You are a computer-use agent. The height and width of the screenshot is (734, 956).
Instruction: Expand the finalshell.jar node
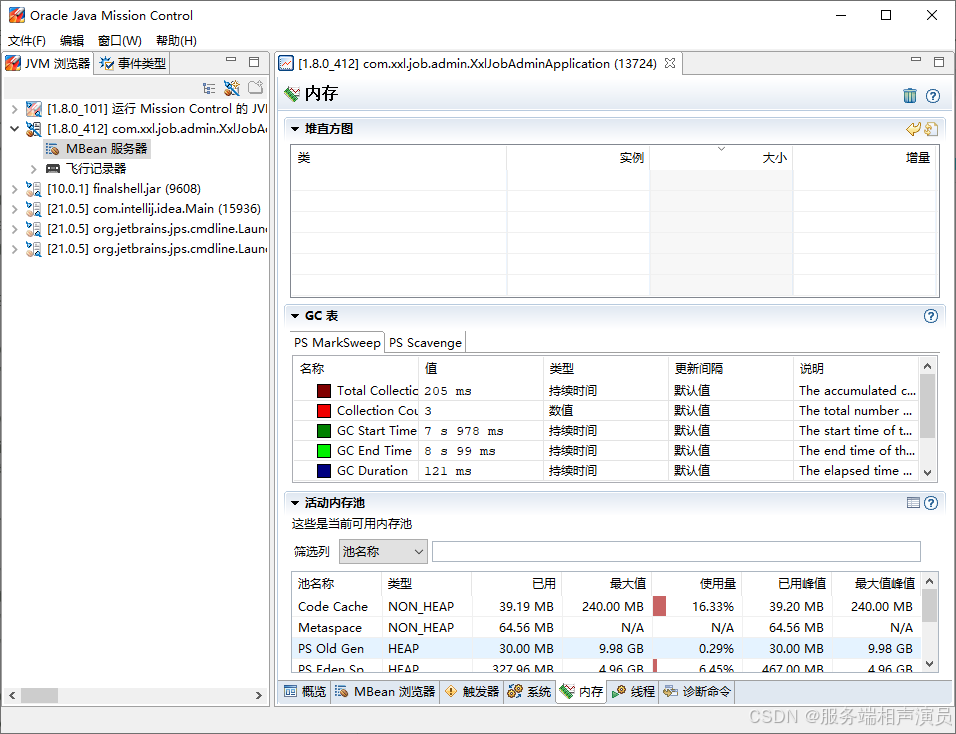14,189
